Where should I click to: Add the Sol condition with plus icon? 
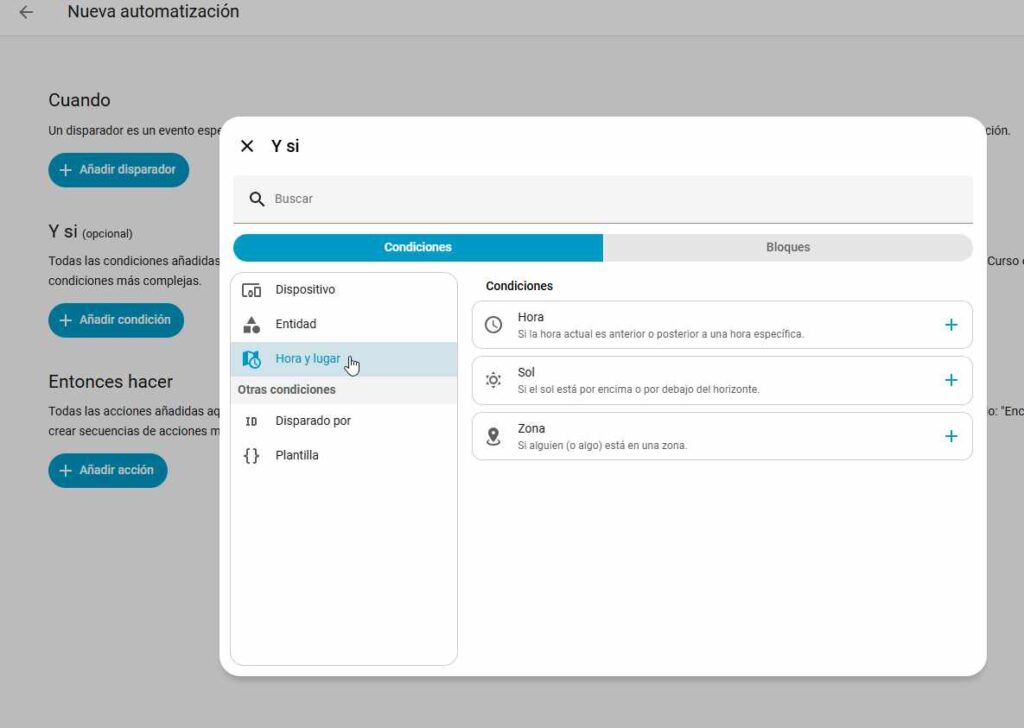tap(950, 380)
